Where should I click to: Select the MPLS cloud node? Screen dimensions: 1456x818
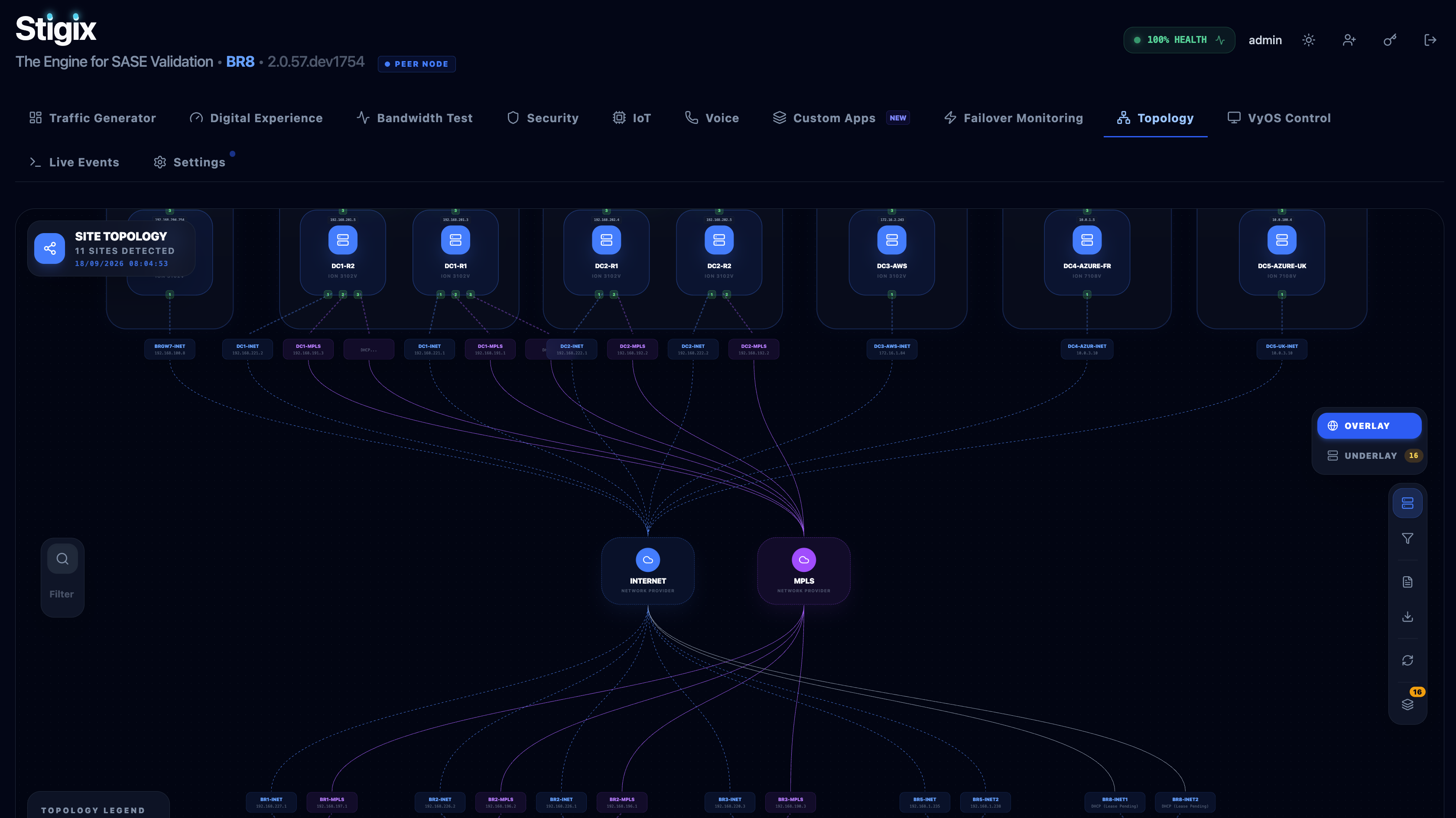point(804,571)
